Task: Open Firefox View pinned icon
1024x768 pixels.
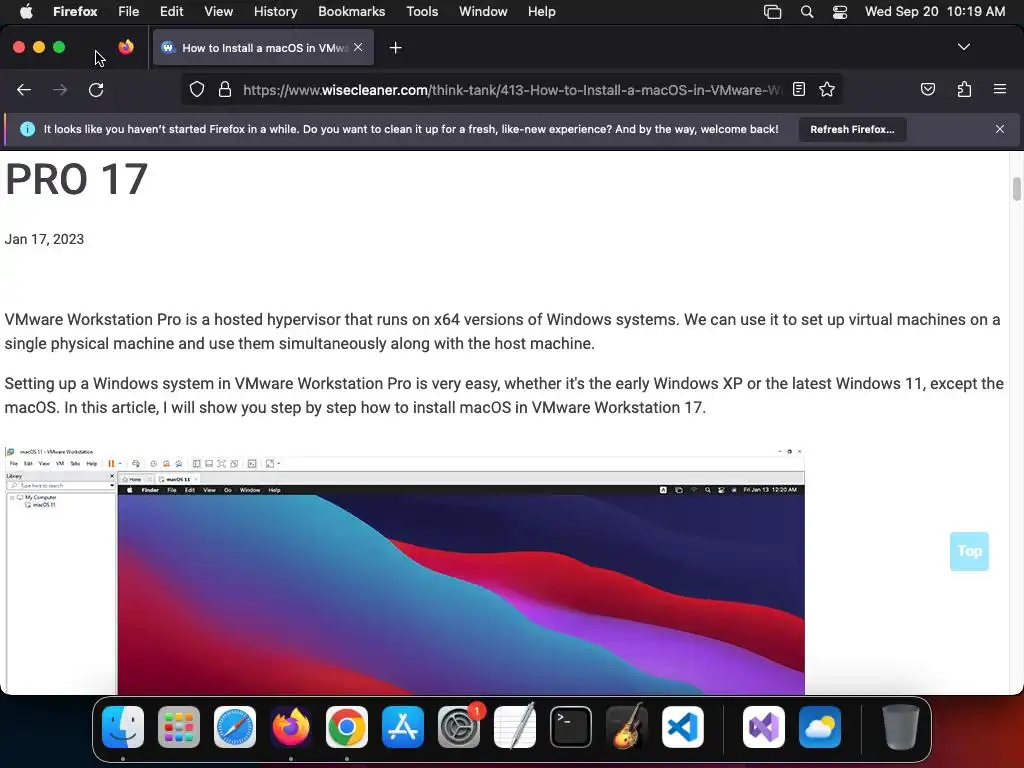Action: [x=126, y=47]
